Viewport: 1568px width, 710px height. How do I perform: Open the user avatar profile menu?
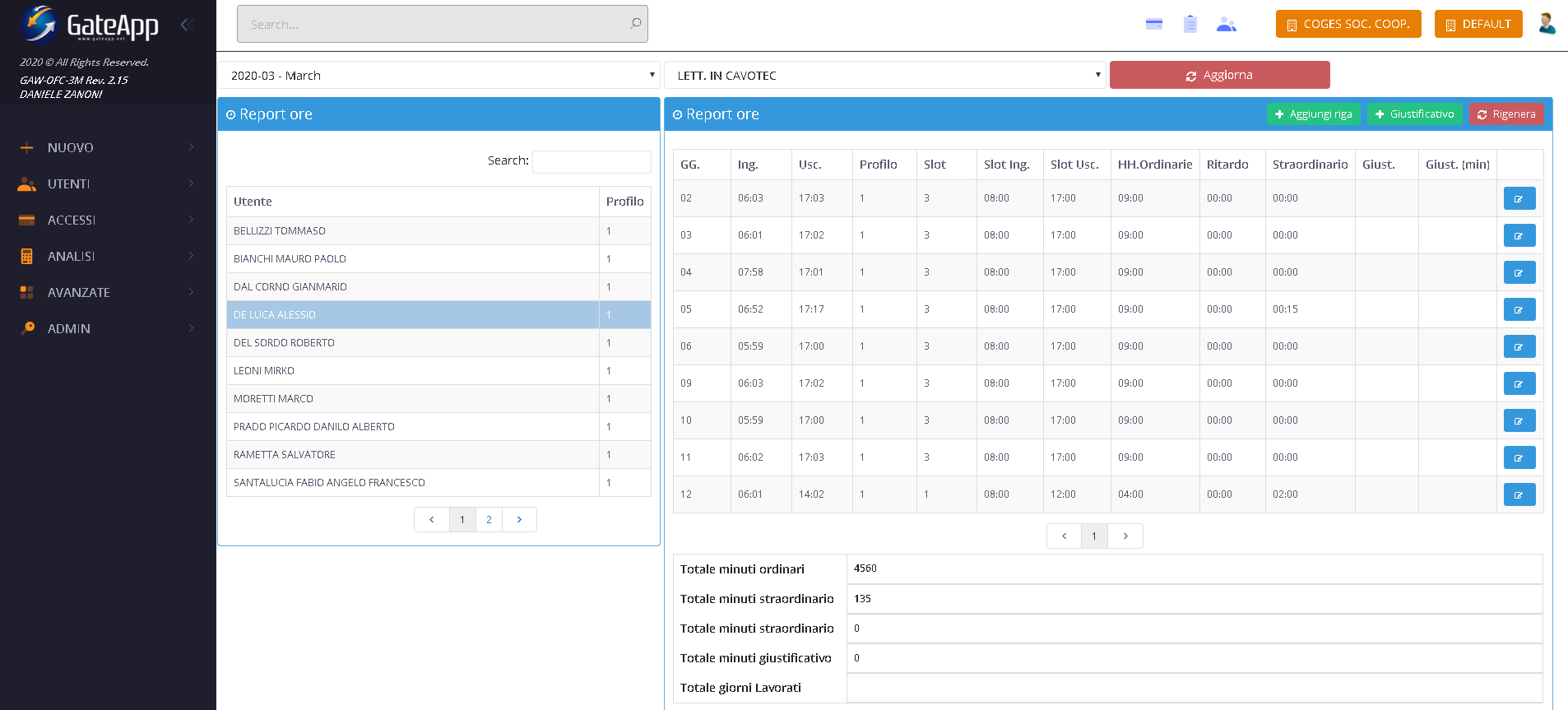tap(1547, 23)
